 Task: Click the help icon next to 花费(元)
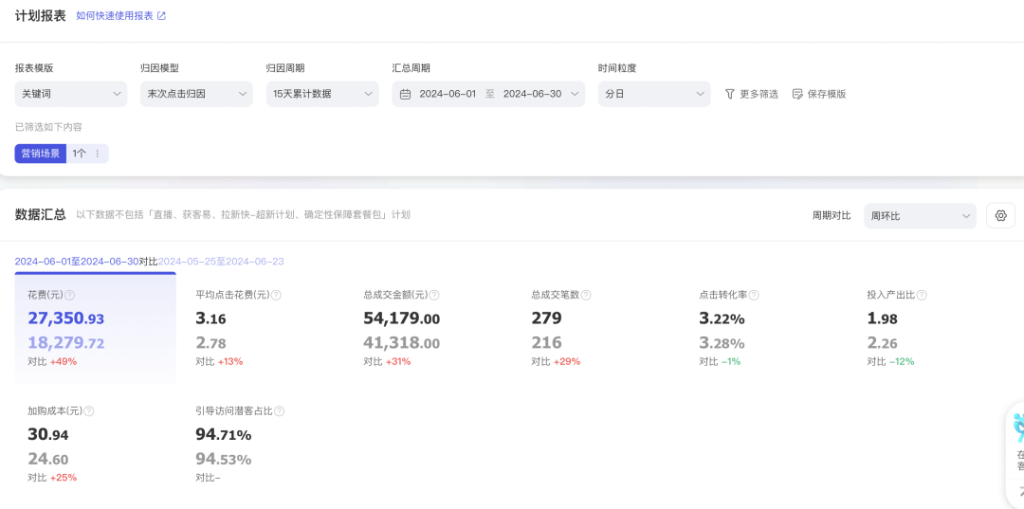[x=70, y=295]
